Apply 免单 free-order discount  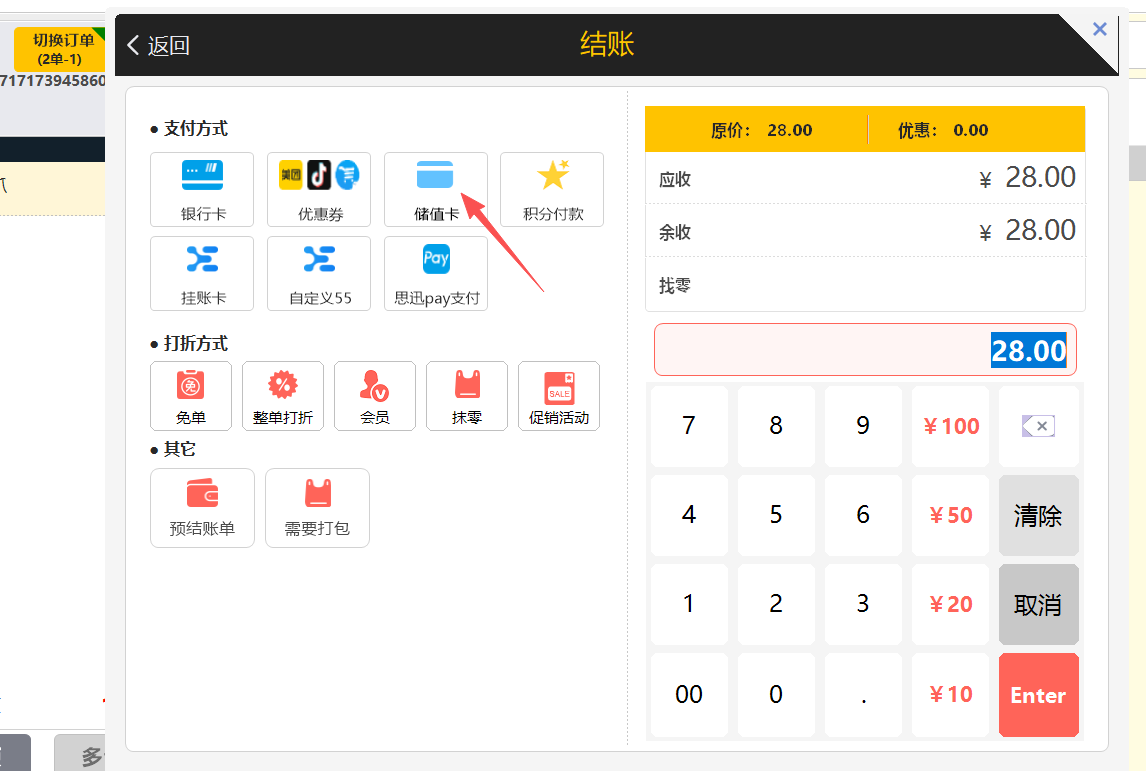190,396
